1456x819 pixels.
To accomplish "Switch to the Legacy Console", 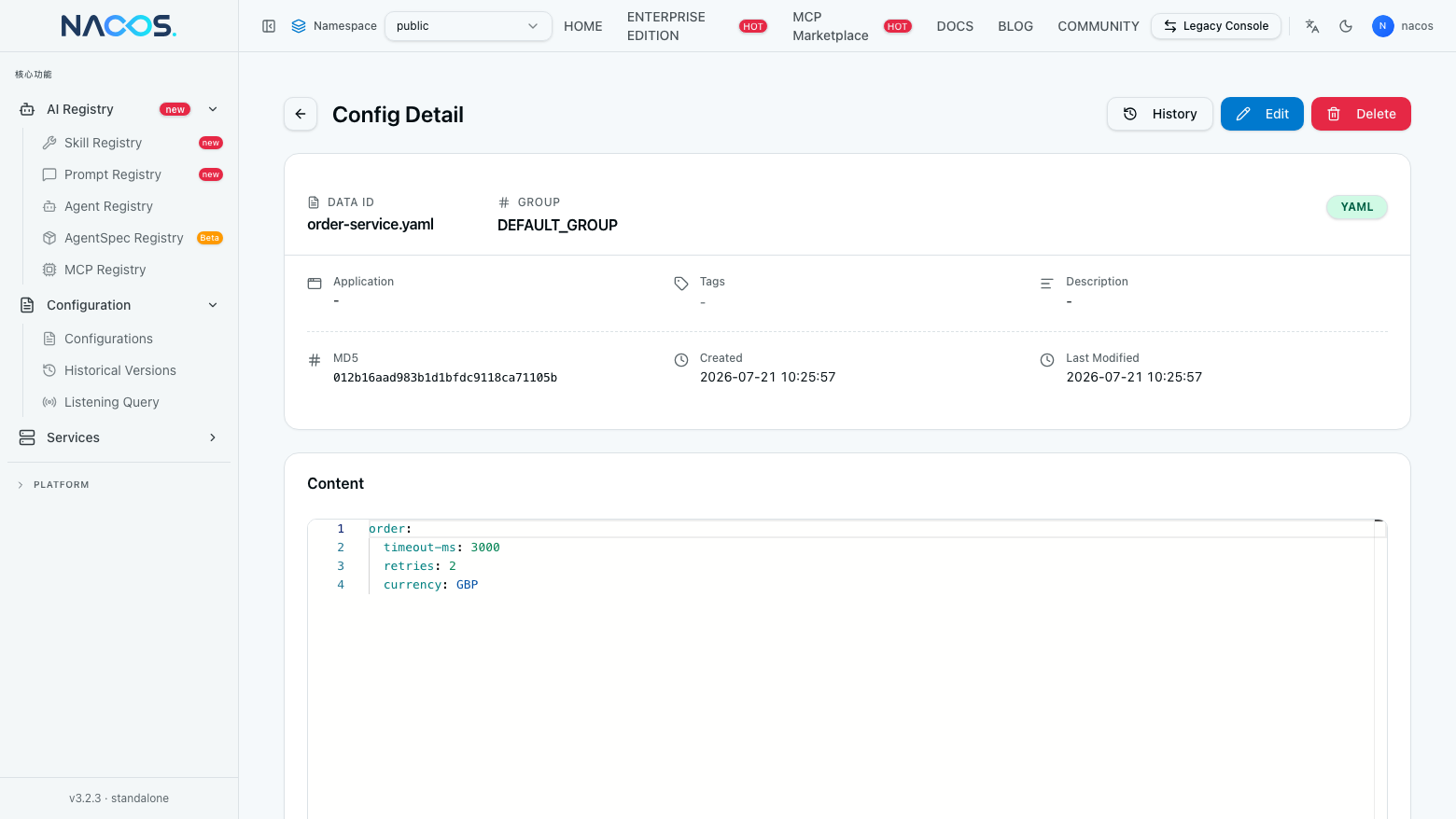I will point(1216,26).
